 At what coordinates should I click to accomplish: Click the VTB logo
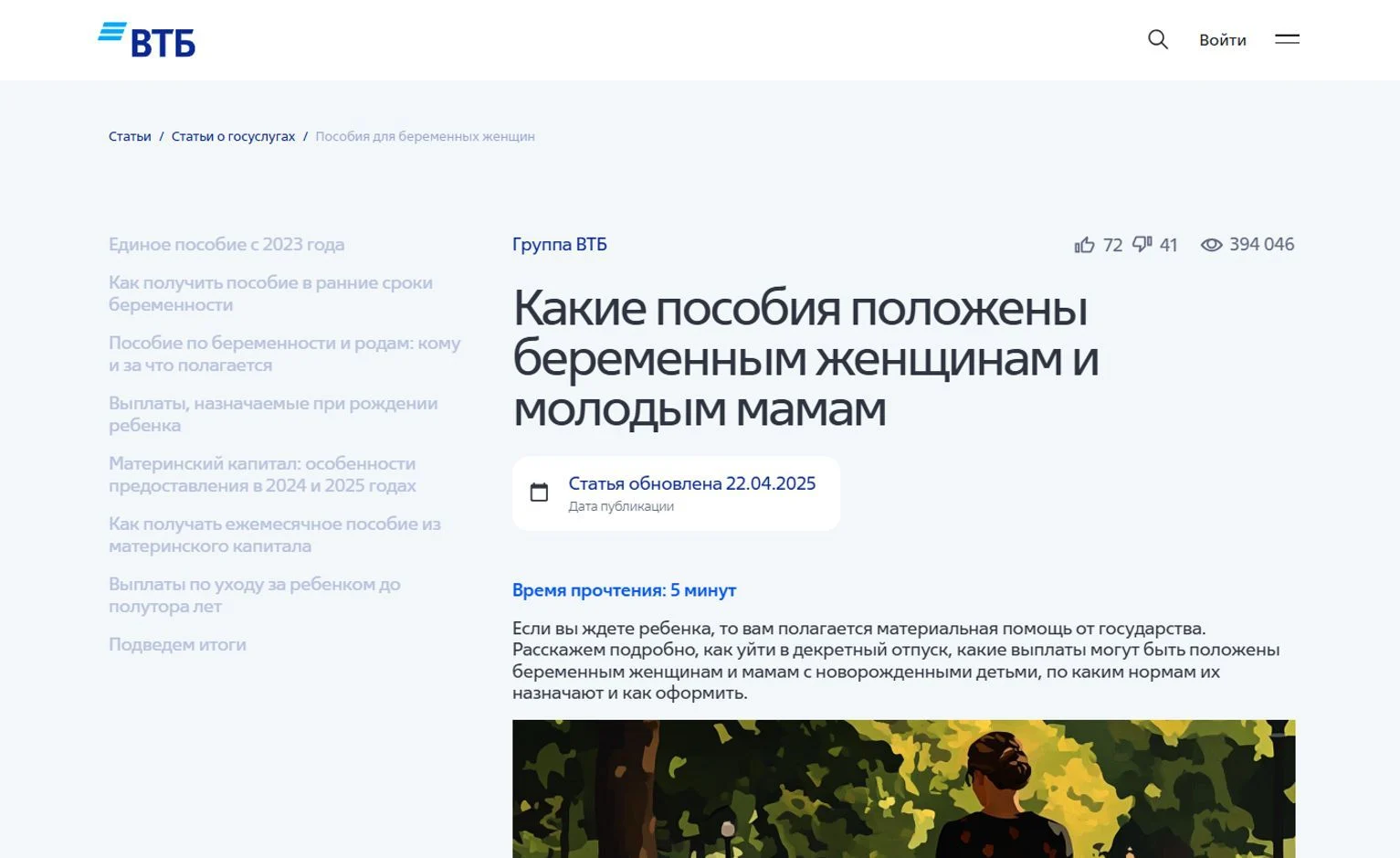[146, 39]
